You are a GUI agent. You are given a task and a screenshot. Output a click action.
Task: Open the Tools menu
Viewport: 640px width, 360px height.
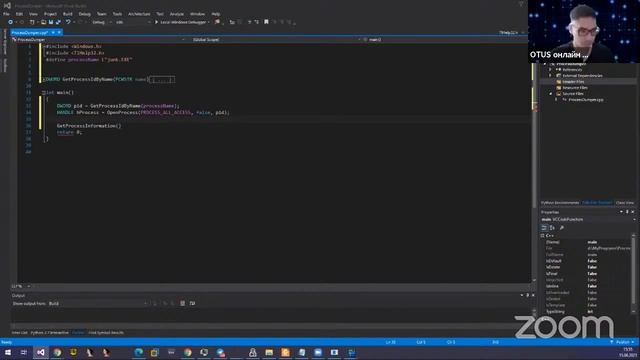[x=117, y=14]
